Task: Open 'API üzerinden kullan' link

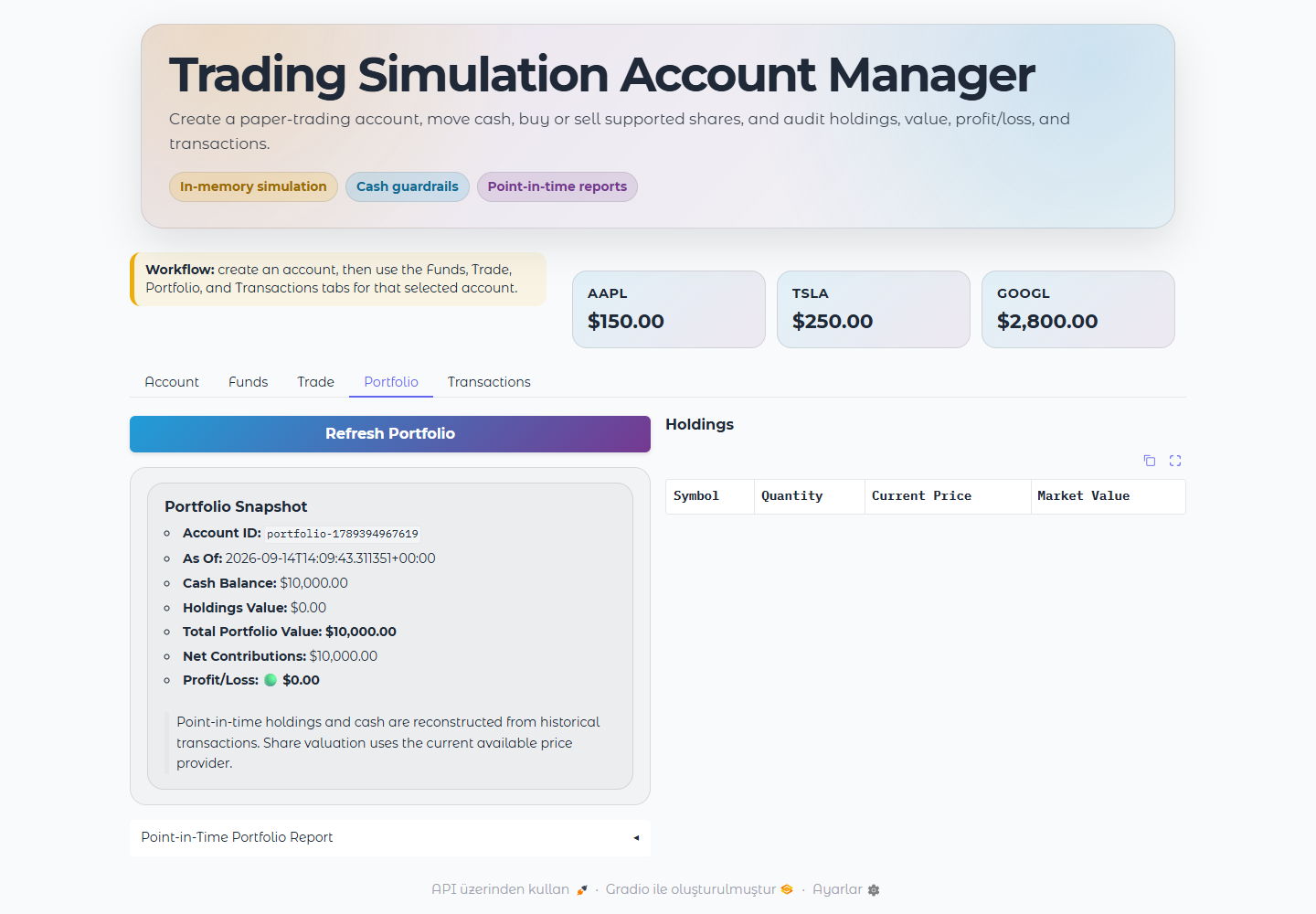Action: pos(510,889)
